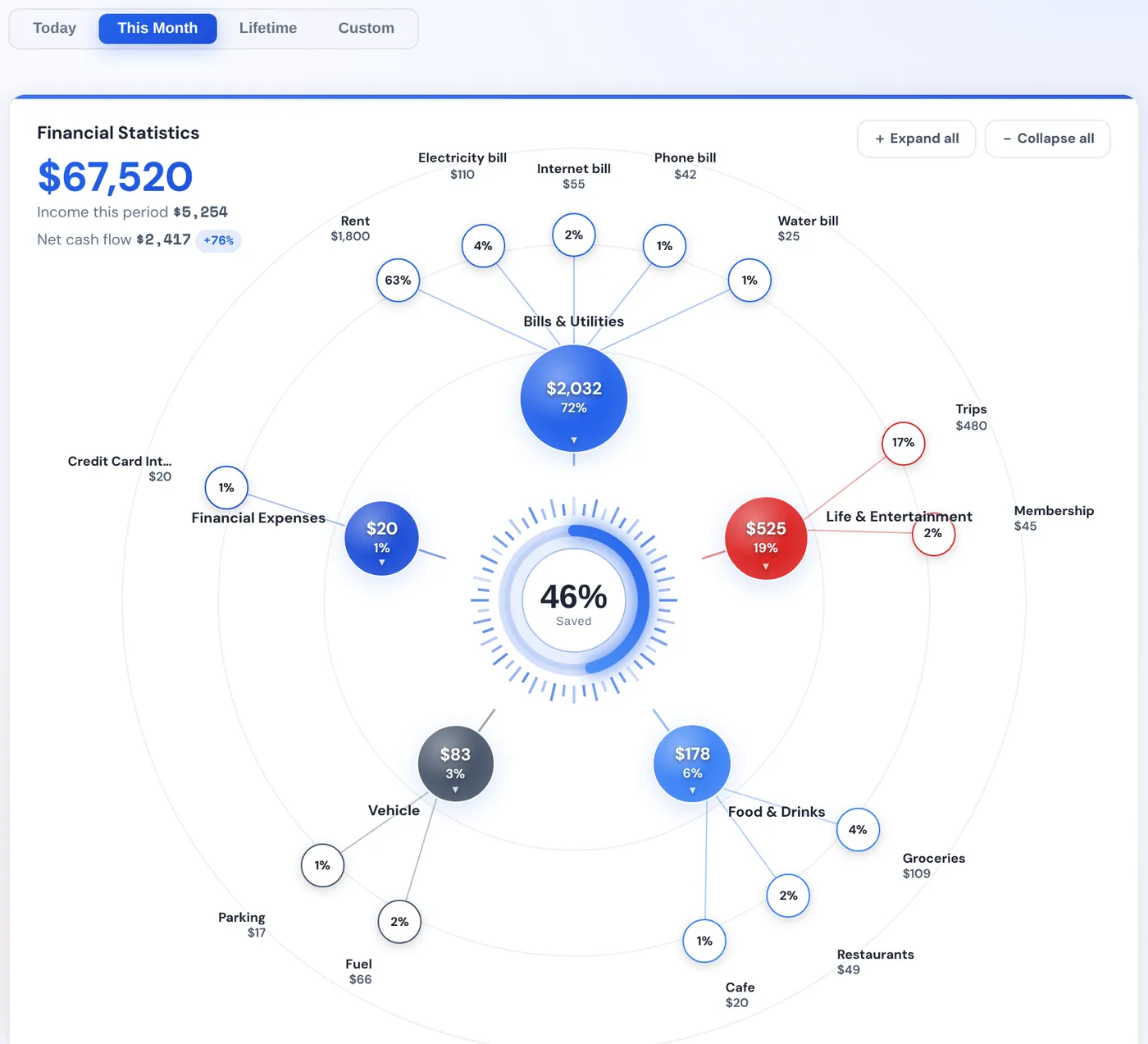Click the Financial Statistics heading
This screenshot has height=1044, width=1148.
point(118,133)
